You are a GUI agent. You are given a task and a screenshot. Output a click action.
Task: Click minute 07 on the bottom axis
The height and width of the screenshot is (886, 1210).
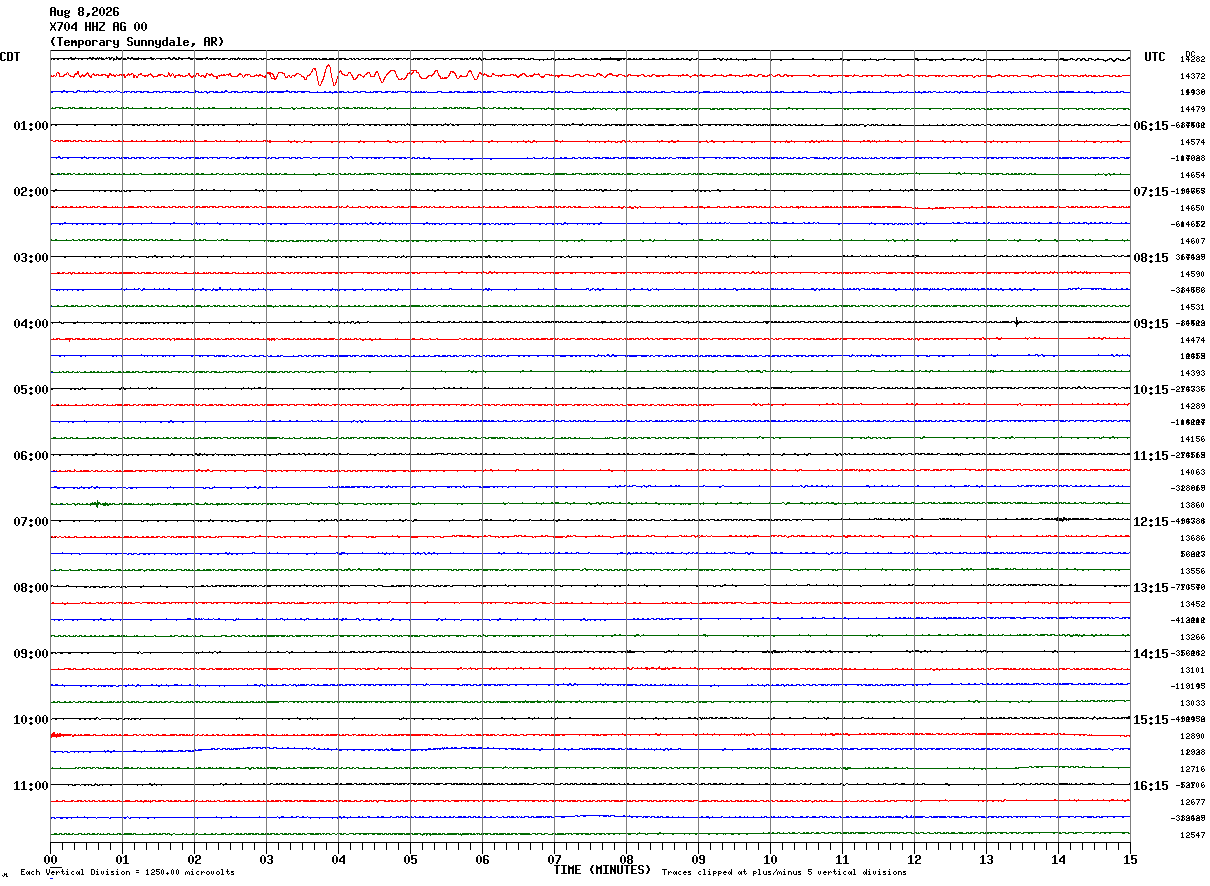[x=554, y=859]
